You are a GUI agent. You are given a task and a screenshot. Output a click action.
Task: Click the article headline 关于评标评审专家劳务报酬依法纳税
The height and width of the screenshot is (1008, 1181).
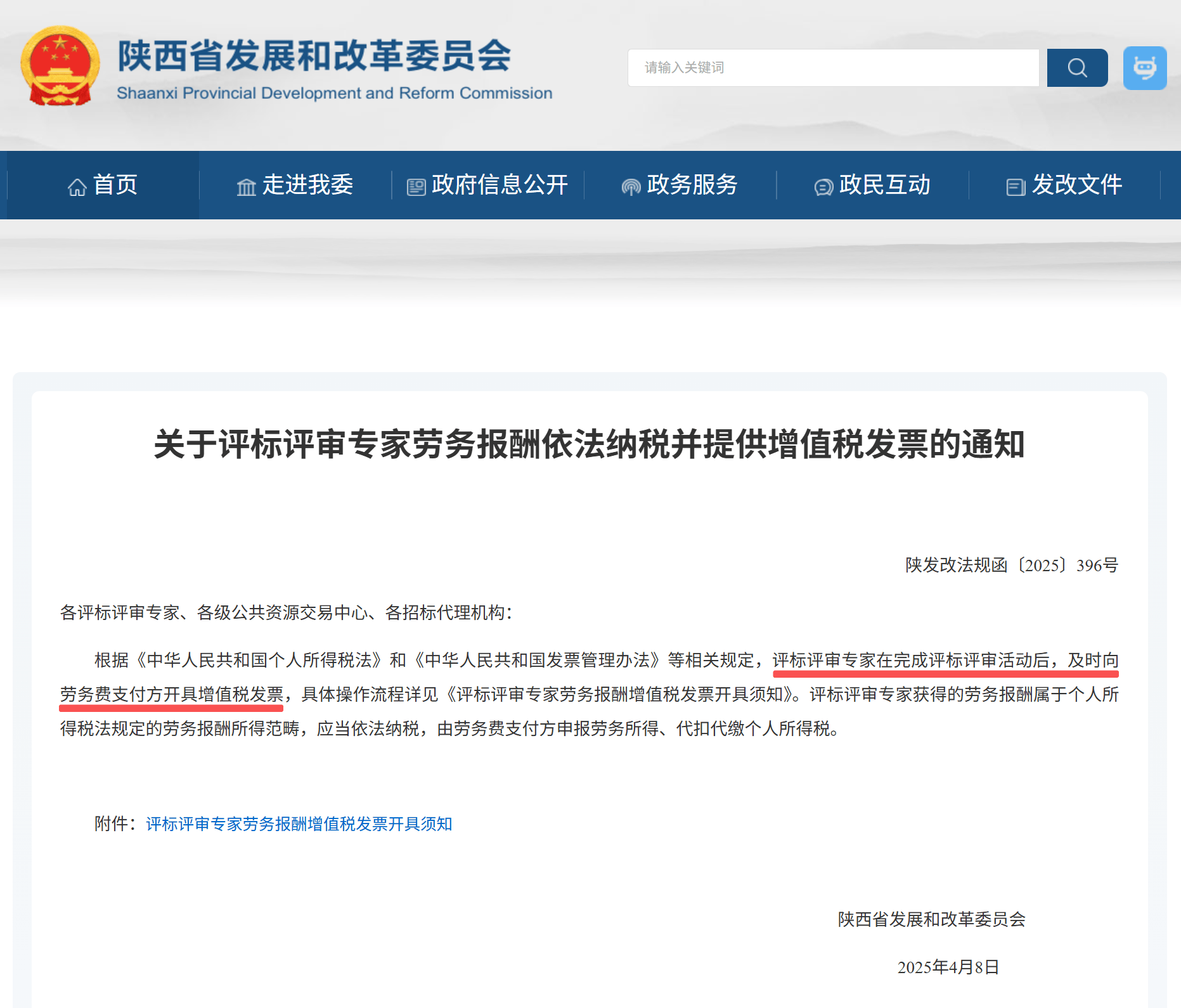[589, 444]
